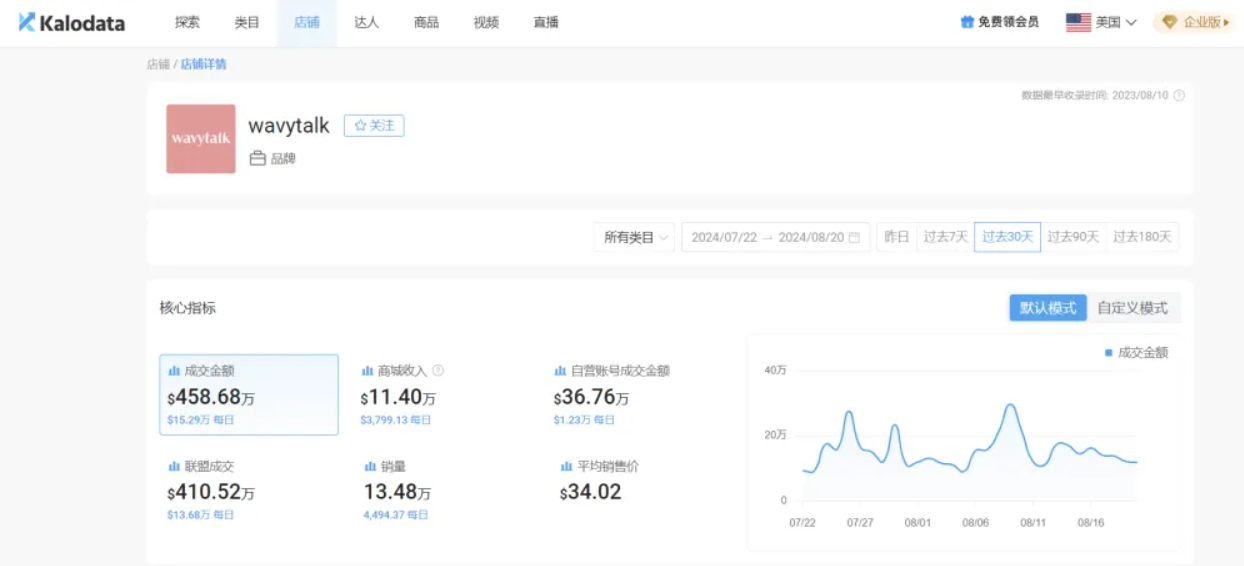
Task: Click the $3,799.13 每日 value
Action: (x=395, y=420)
